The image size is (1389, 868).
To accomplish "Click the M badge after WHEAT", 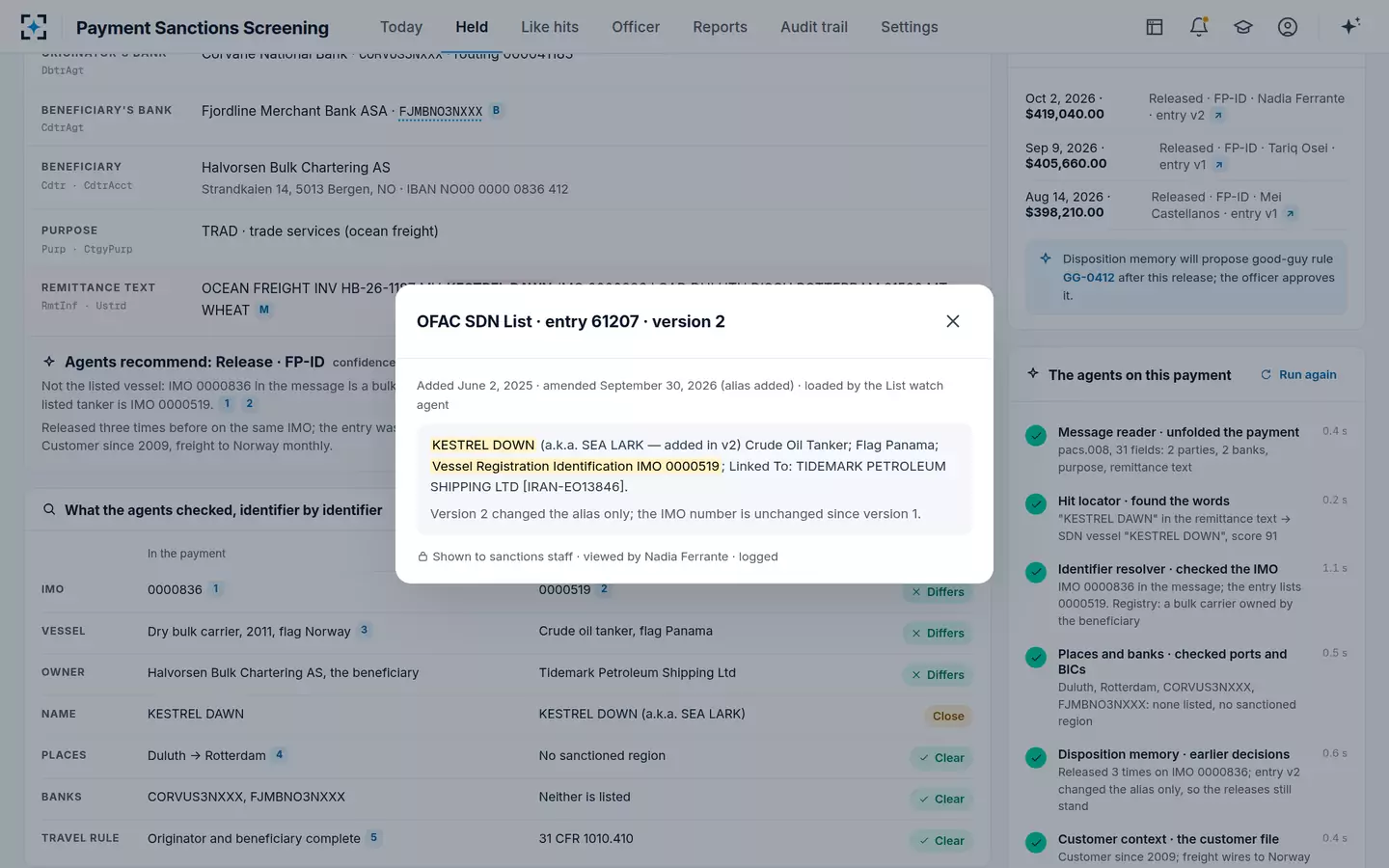I will pyautogui.click(x=264, y=310).
